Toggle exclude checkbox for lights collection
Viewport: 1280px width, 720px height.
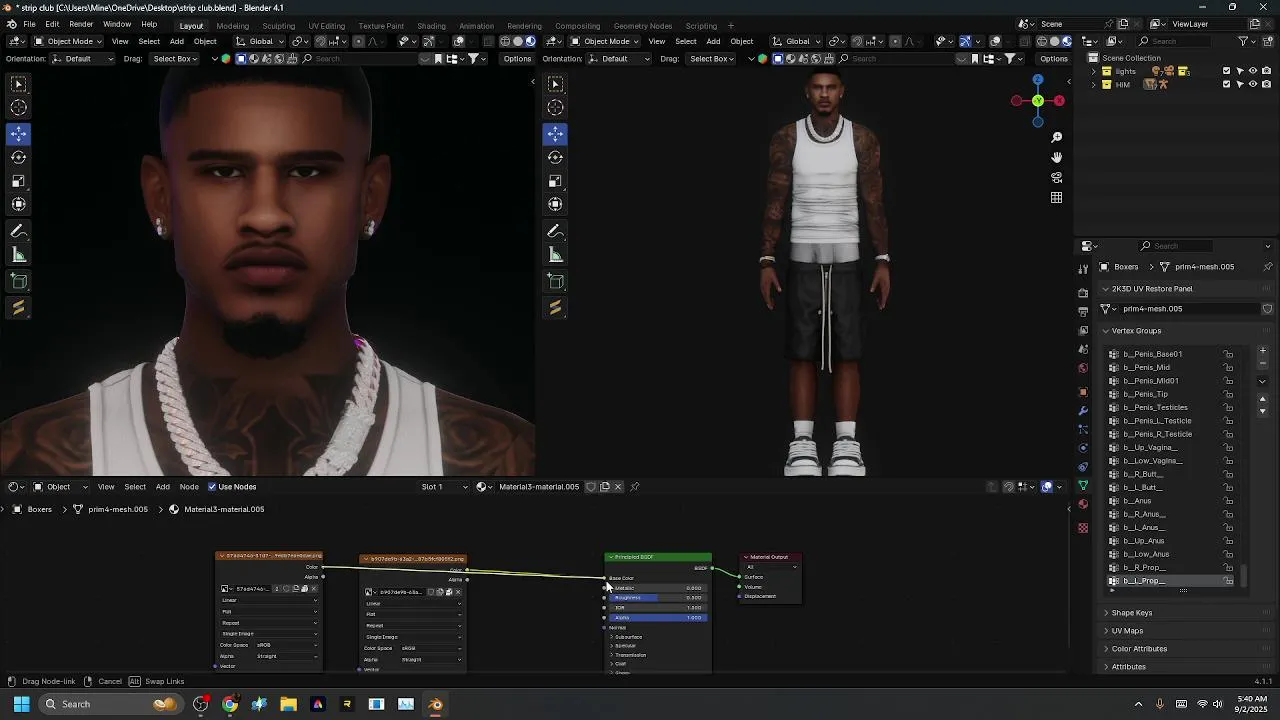pyautogui.click(x=1227, y=71)
